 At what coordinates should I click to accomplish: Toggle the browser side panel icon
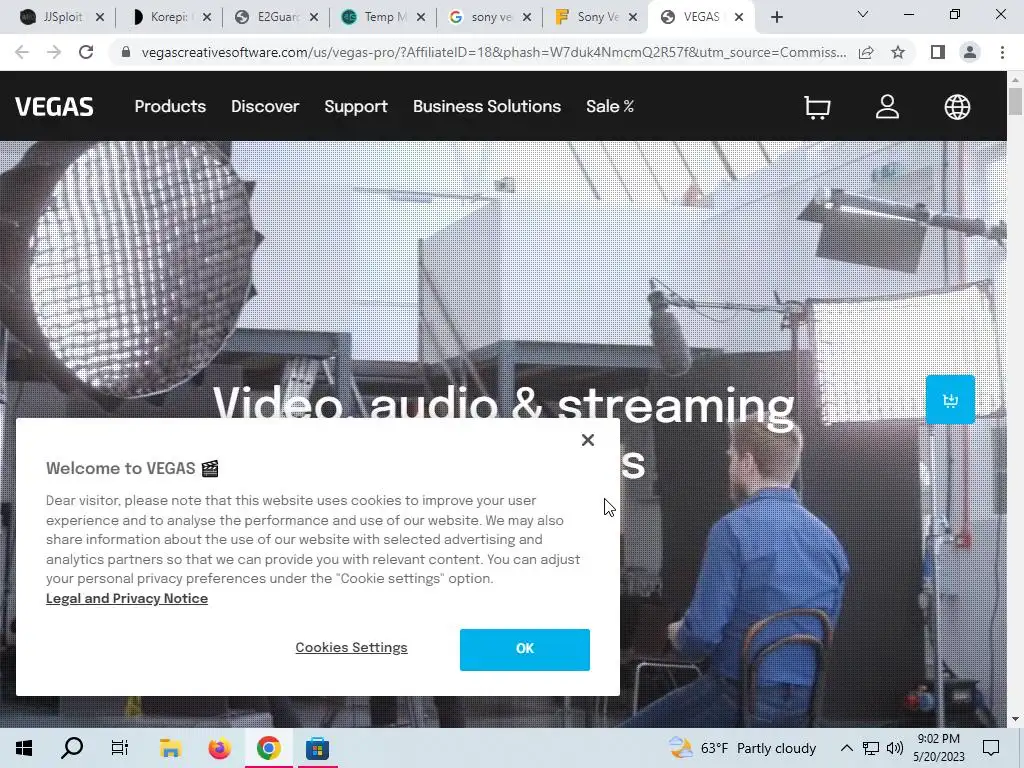click(x=938, y=52)
